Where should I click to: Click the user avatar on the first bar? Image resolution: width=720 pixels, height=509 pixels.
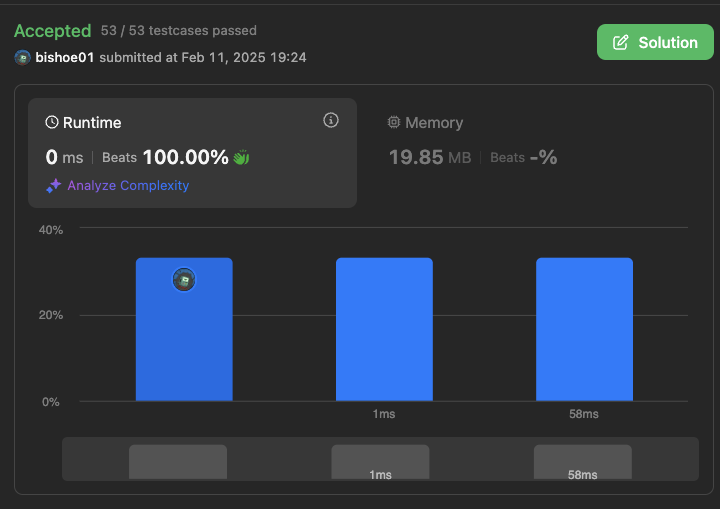(x=184, y=279)
